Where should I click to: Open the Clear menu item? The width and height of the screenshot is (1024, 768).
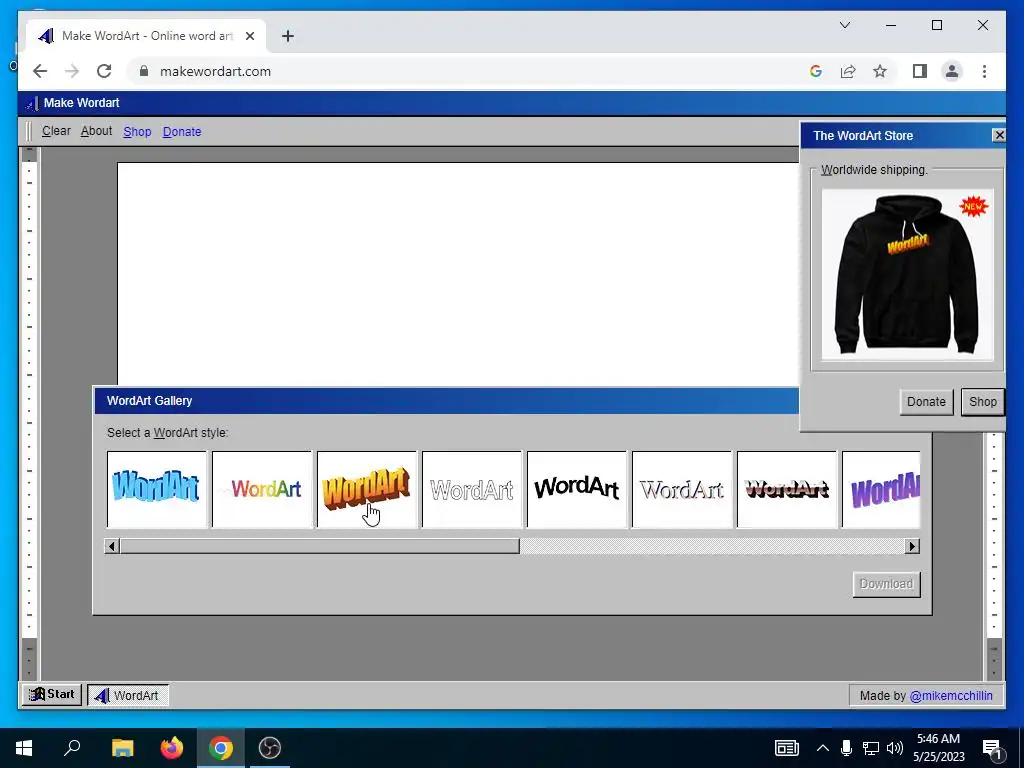[56, 131]
